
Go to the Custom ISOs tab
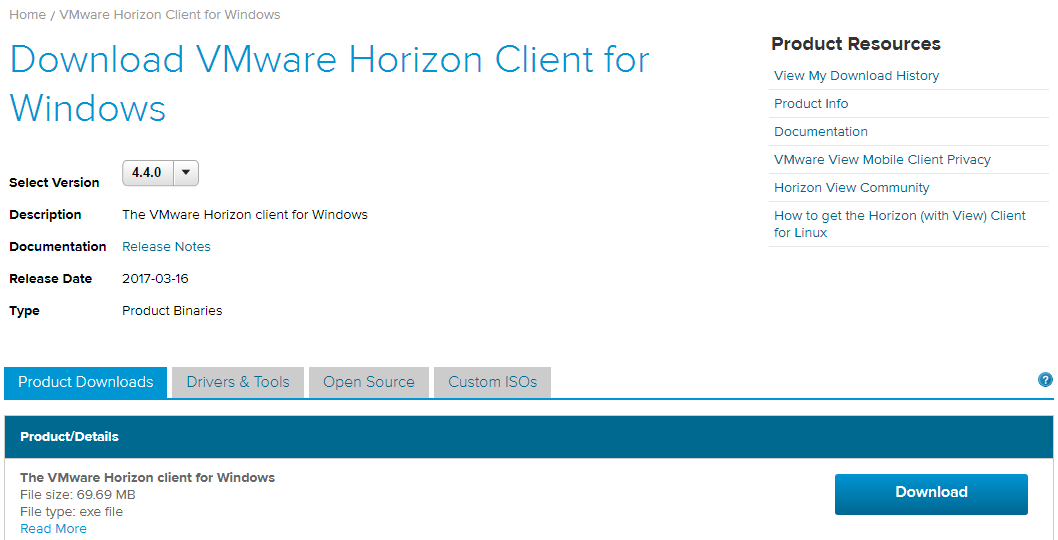point(492,382)
